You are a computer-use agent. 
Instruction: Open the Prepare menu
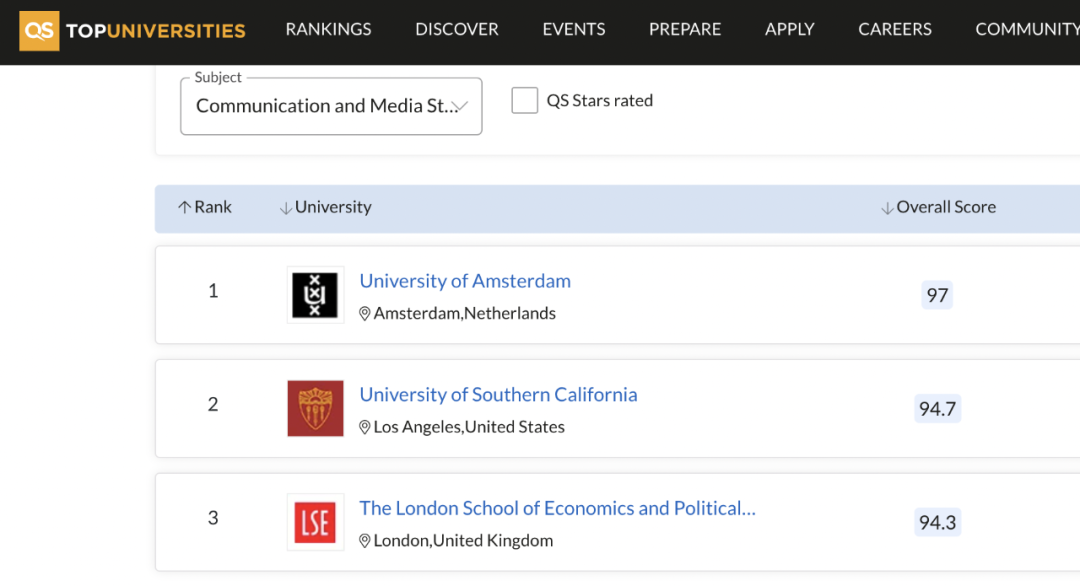pos(685,29)
